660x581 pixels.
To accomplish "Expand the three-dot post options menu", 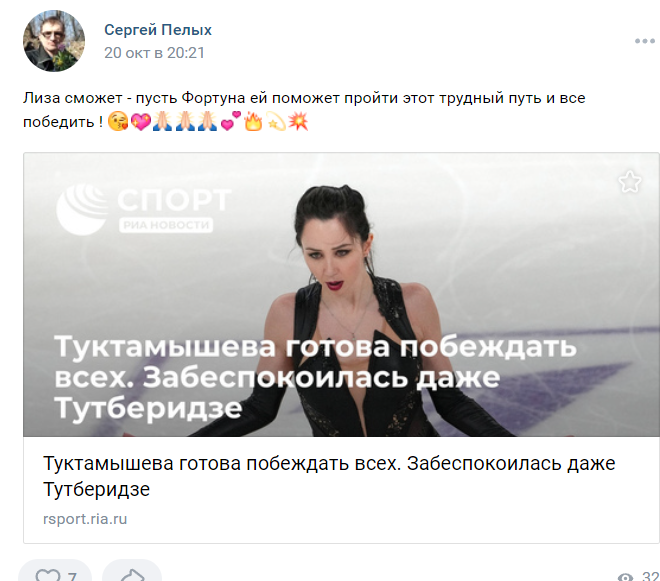I will (645, 41).
